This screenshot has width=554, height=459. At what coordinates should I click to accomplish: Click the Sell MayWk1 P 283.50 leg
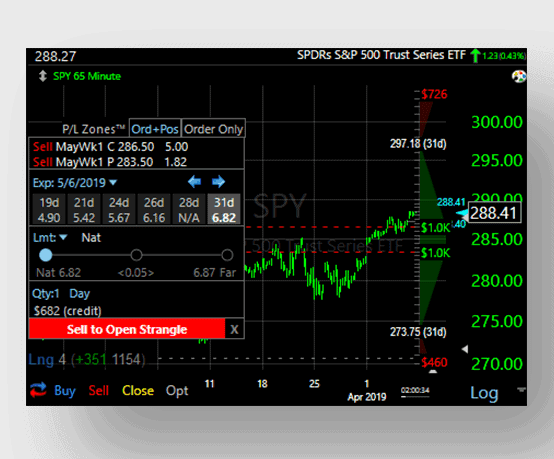(x=110, y=162)
